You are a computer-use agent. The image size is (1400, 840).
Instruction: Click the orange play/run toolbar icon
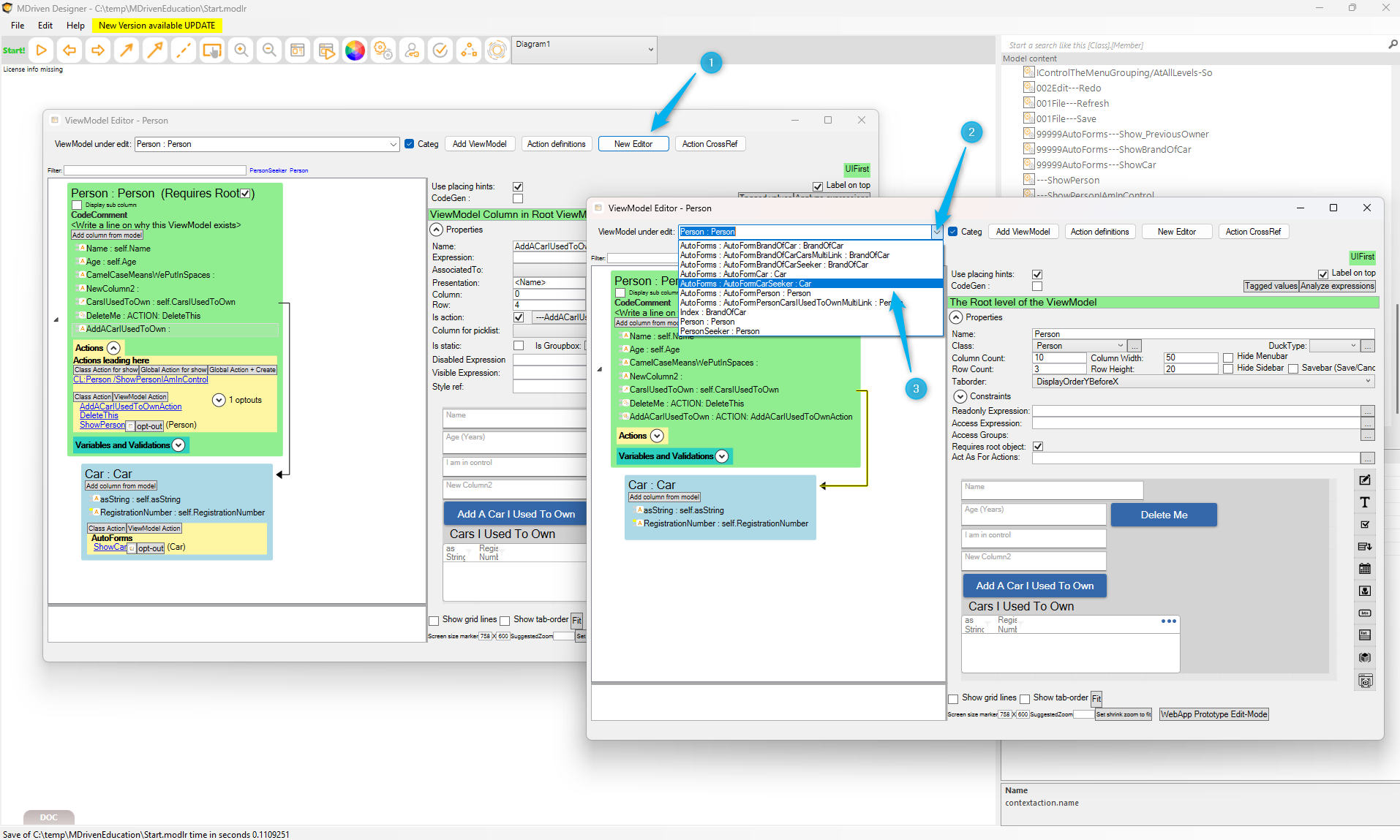pyautogui.click(x=41, y=50)
